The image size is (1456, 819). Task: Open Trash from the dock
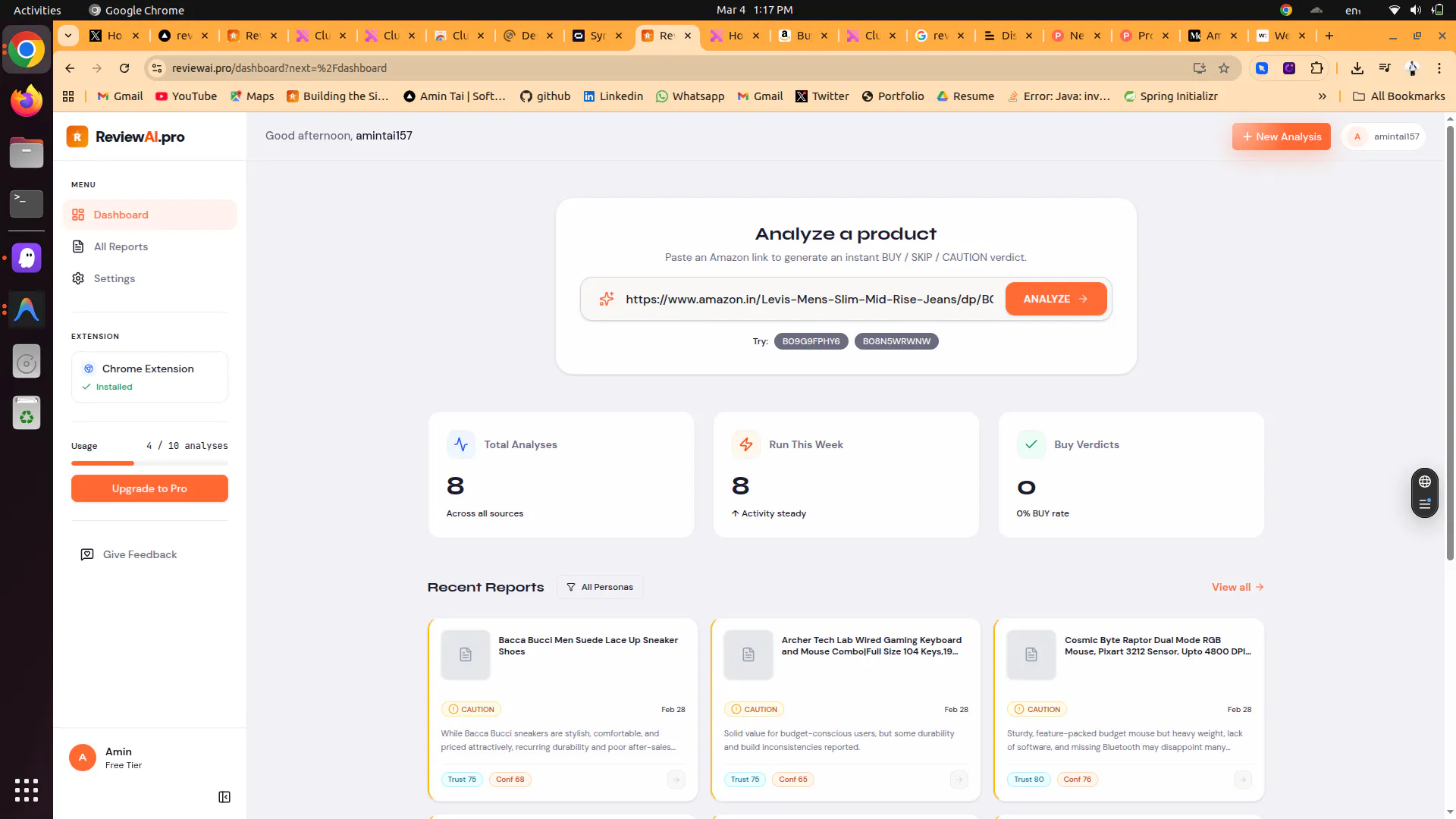(x=27, y=413)
